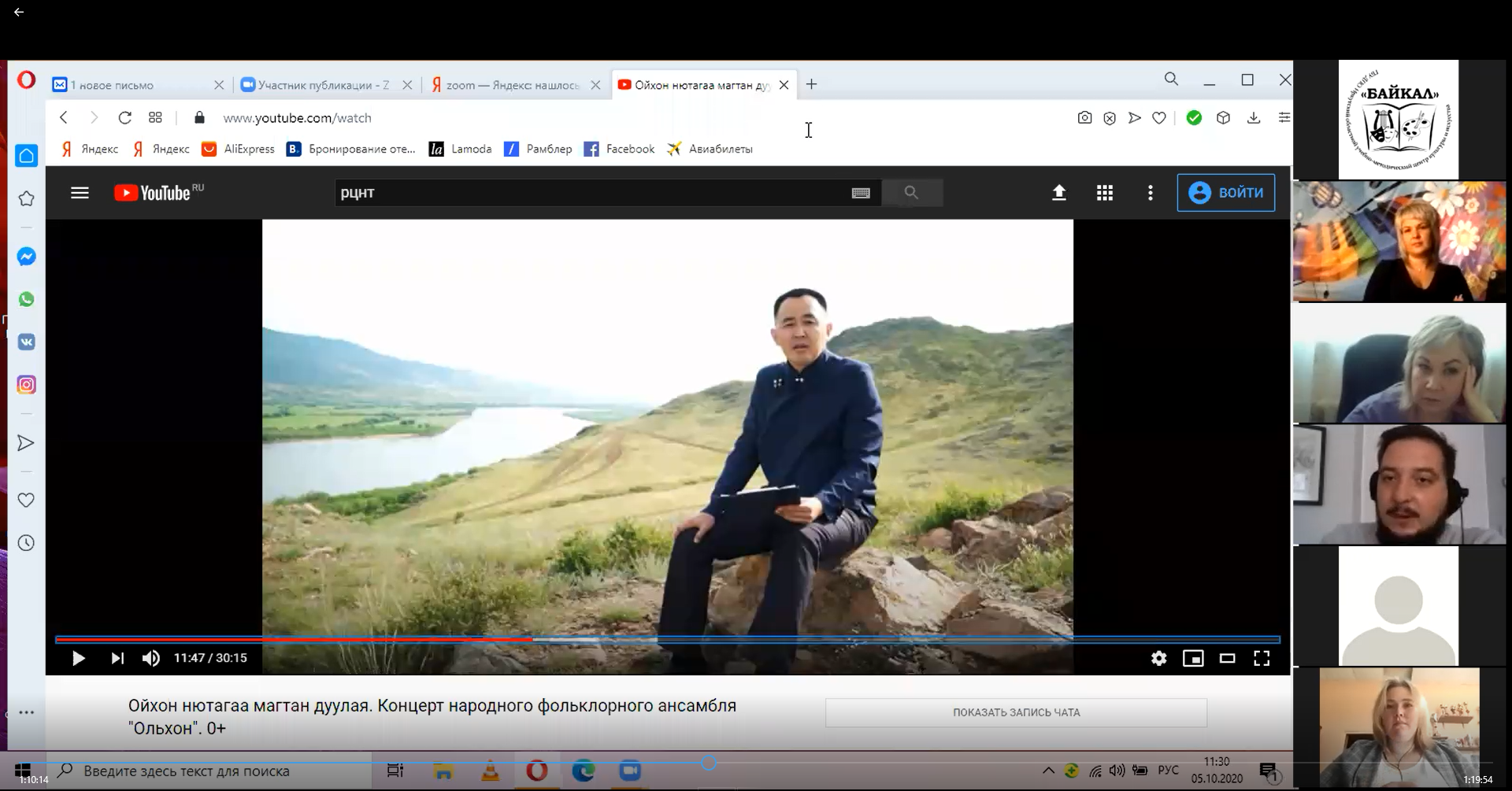Screen dimensions: 1512x791
Task: Open the video settings gear
Action: click(1158, 658)
